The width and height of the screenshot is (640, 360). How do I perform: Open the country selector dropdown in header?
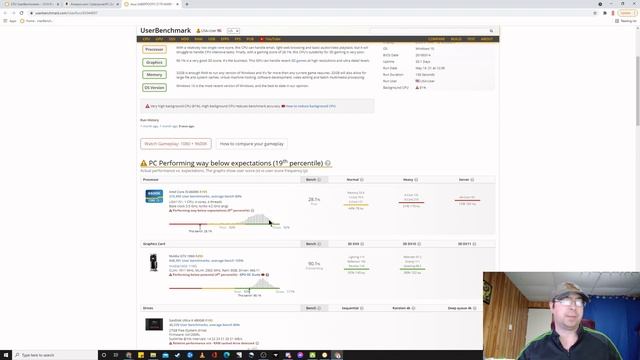(x=233, y=31)
